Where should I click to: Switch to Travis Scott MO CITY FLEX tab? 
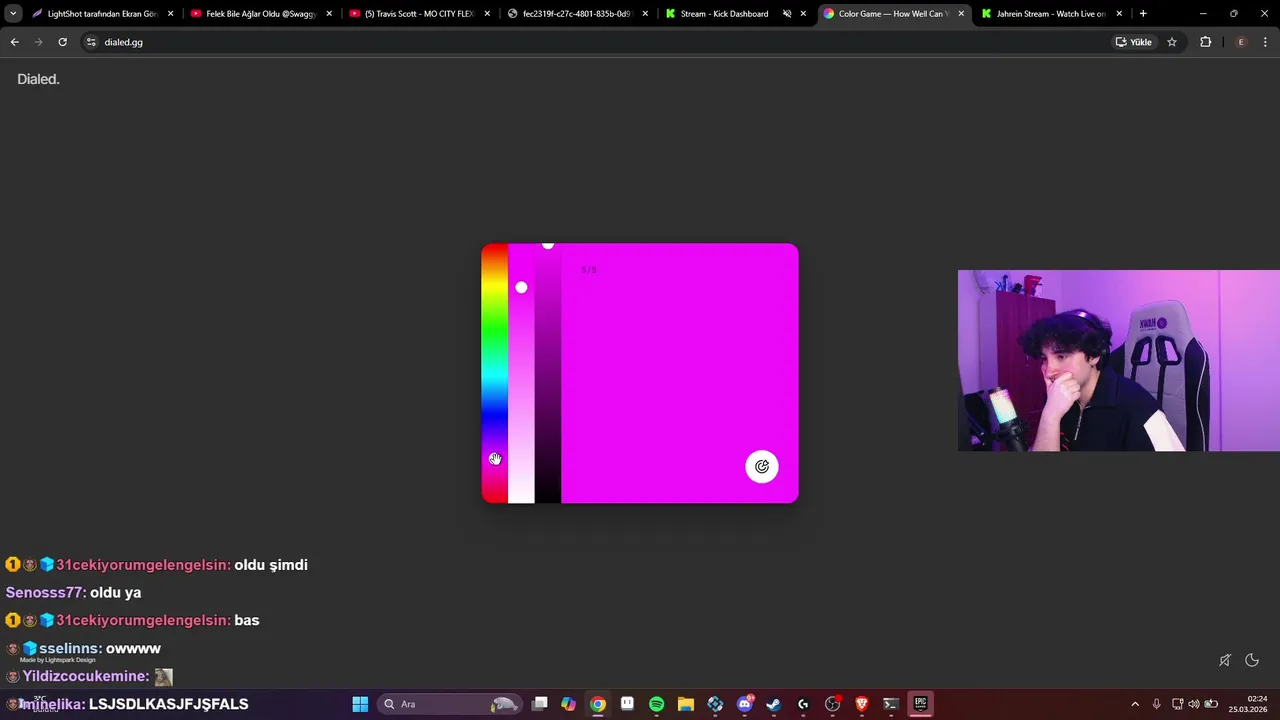coord(419,14)
